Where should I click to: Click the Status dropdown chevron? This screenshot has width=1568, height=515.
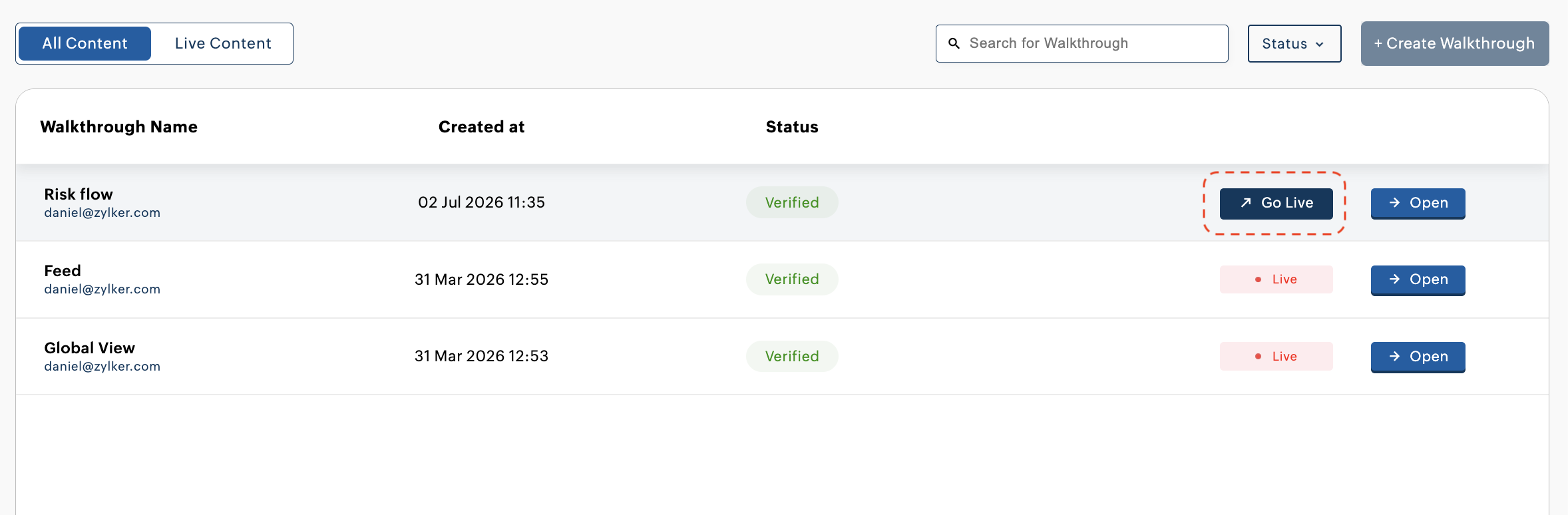tap(1320, 45)
